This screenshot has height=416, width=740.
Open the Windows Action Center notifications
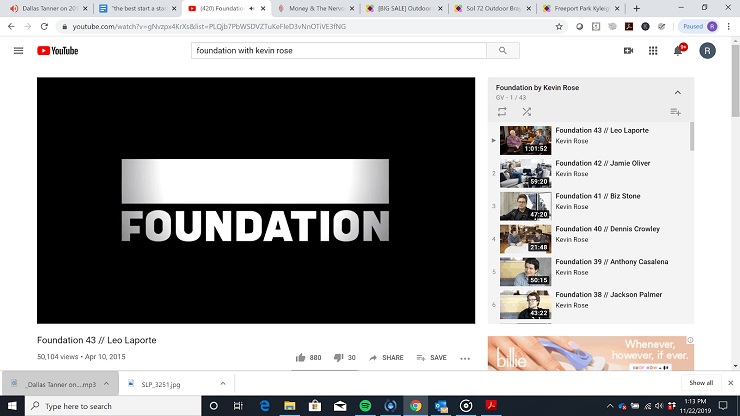coord(723,406)
